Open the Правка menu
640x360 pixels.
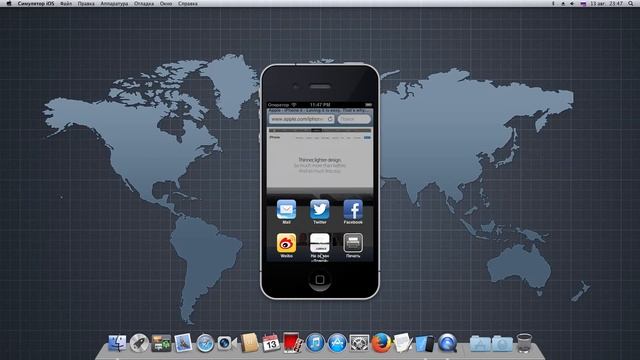(86, 3)
